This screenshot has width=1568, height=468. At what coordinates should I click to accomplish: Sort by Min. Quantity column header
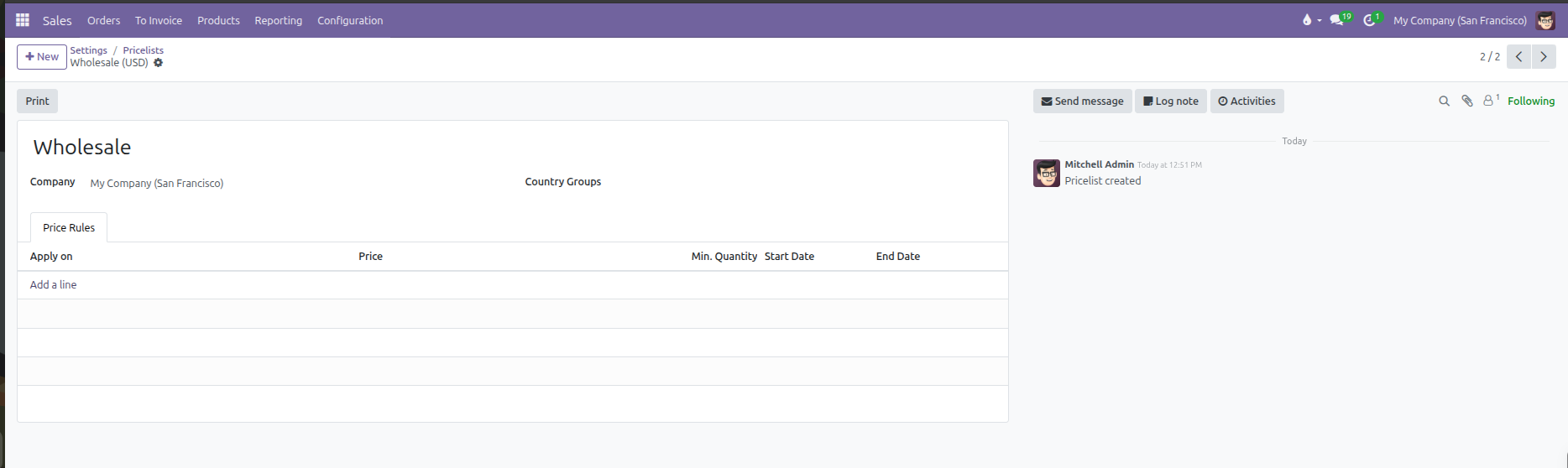[724, 257]
